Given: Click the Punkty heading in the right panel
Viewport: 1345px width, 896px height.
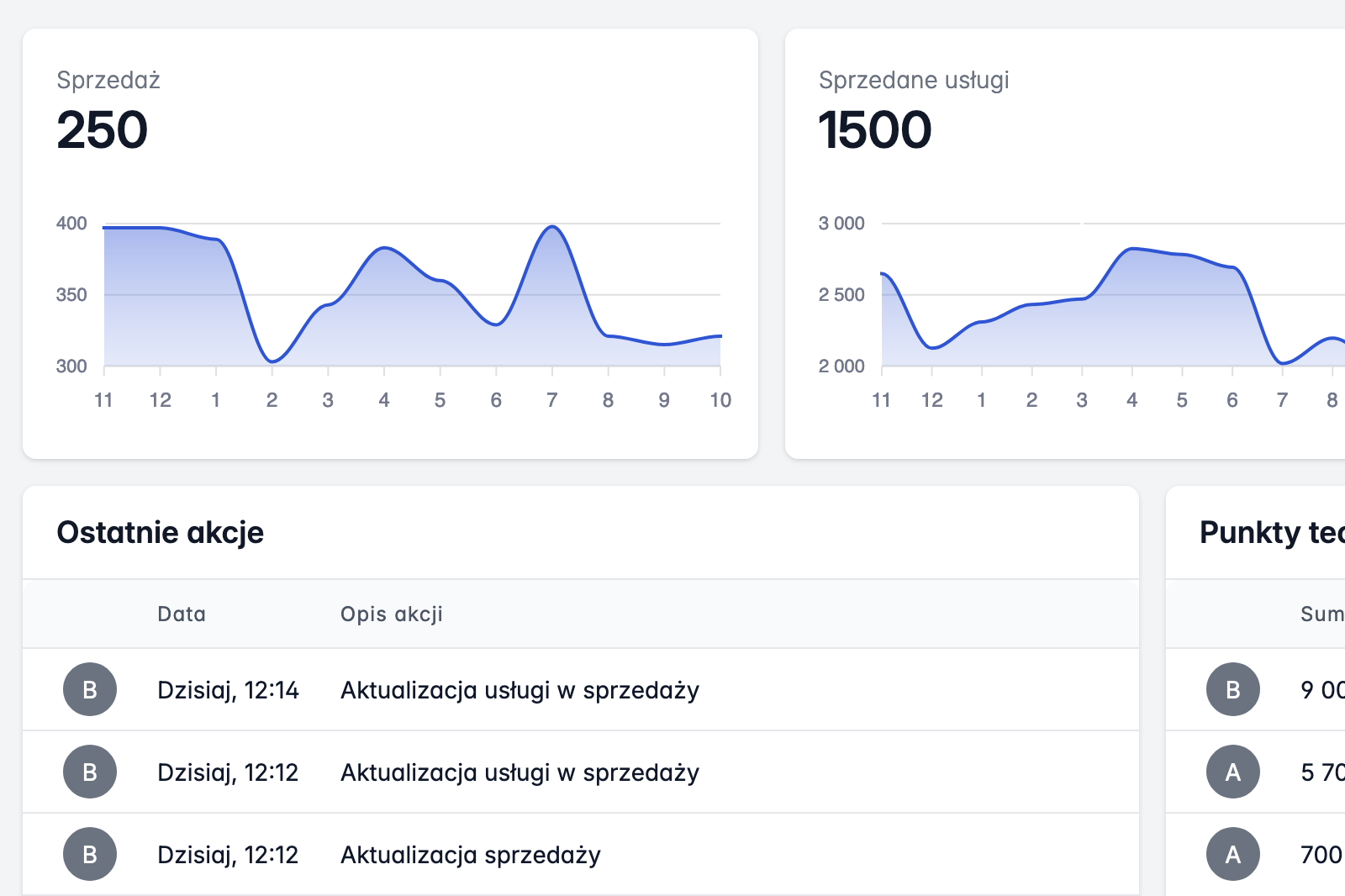Looking at the screenshot, I should 1271,532.
